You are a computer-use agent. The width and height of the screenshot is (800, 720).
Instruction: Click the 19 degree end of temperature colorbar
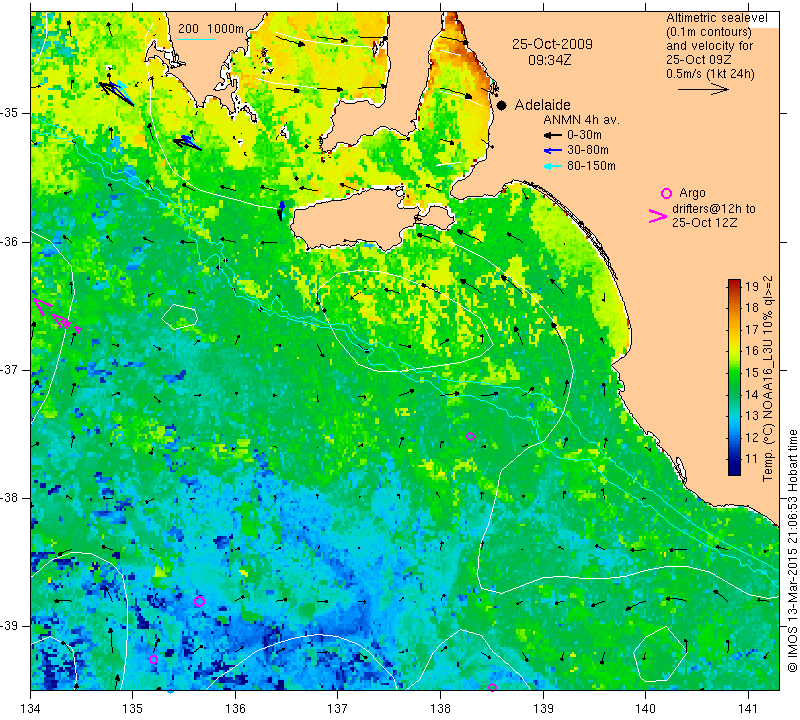pos(734,282)
